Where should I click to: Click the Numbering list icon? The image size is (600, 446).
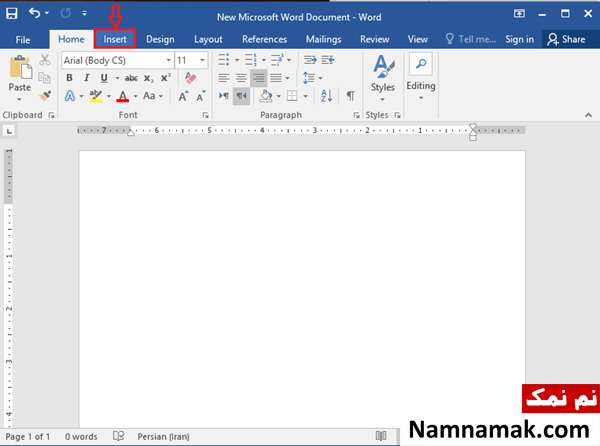pos(251,60)
